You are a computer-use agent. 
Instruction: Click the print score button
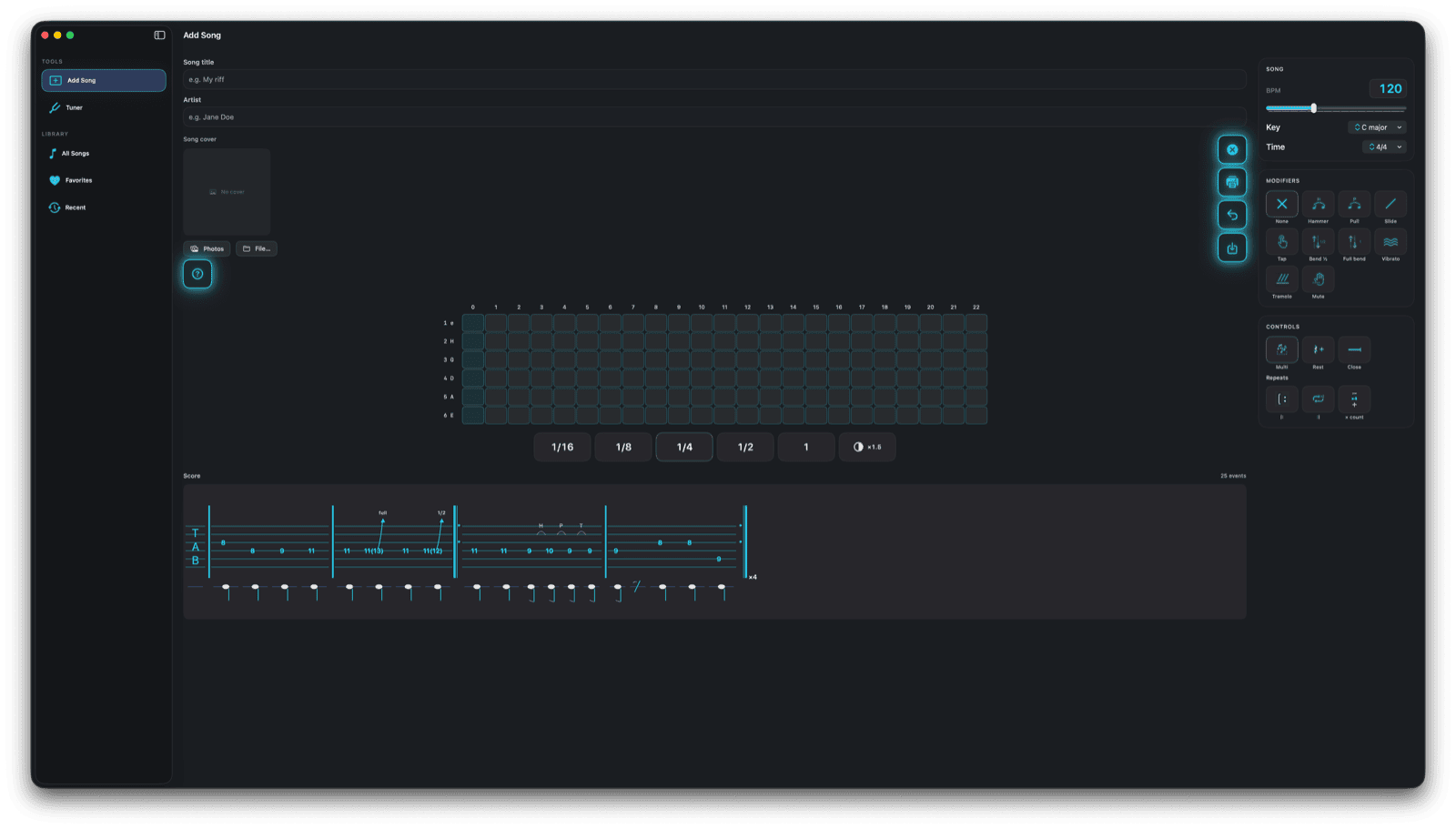pos(1232,182)
